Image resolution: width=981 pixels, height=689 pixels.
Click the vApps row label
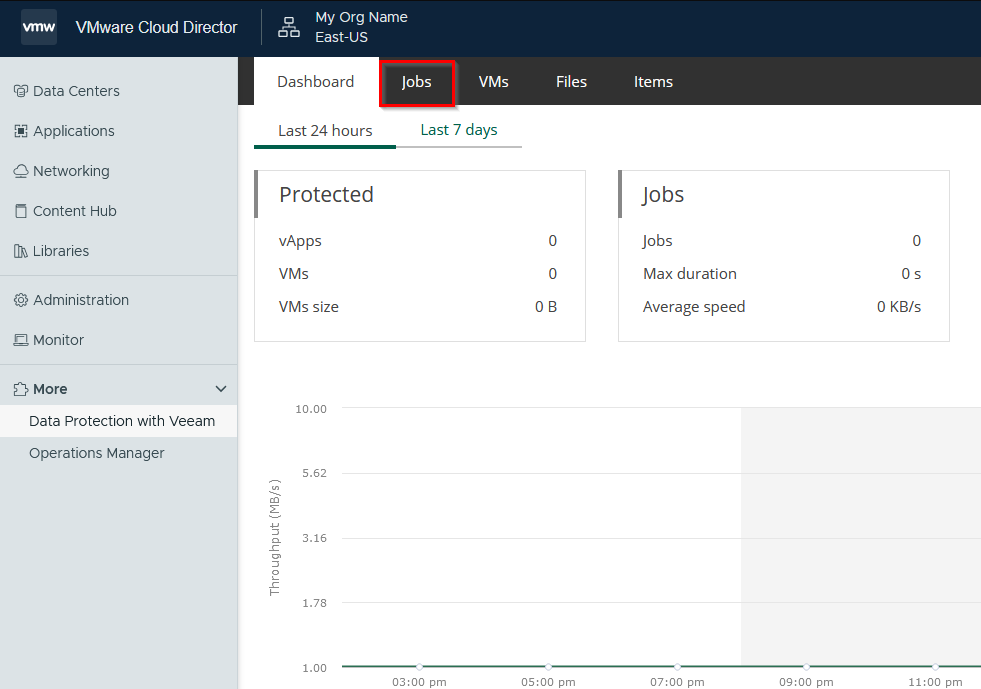point(300,241)
